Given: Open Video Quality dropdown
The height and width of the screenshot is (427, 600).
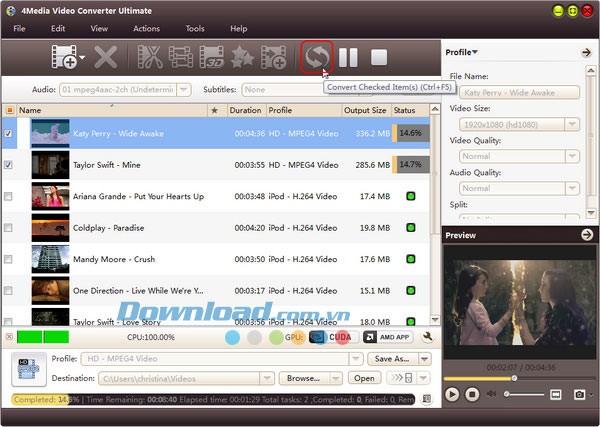Looking at the screenshot, I should tap(572, 156).
